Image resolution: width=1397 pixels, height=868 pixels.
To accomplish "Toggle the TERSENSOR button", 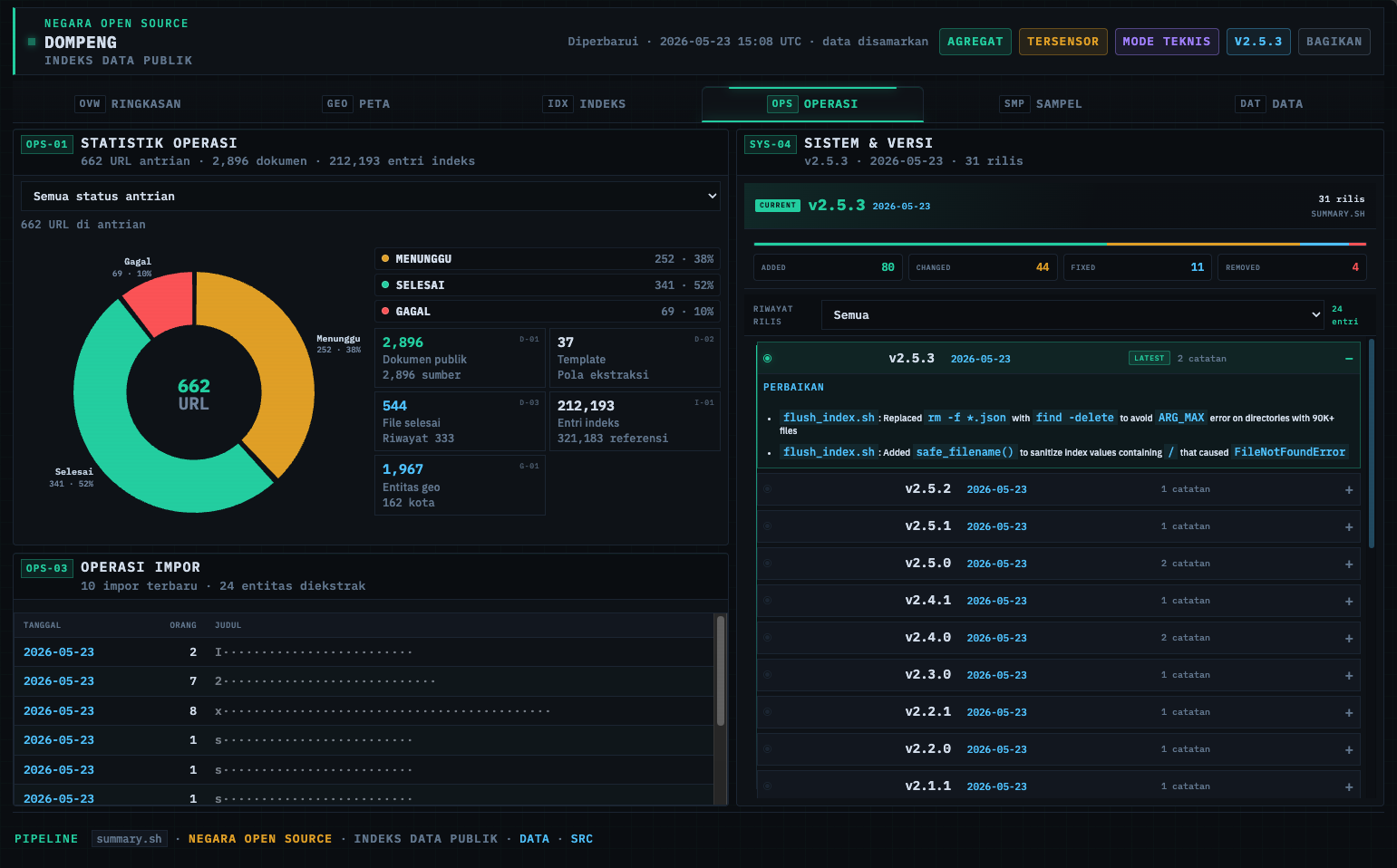I will [1063, 42].
